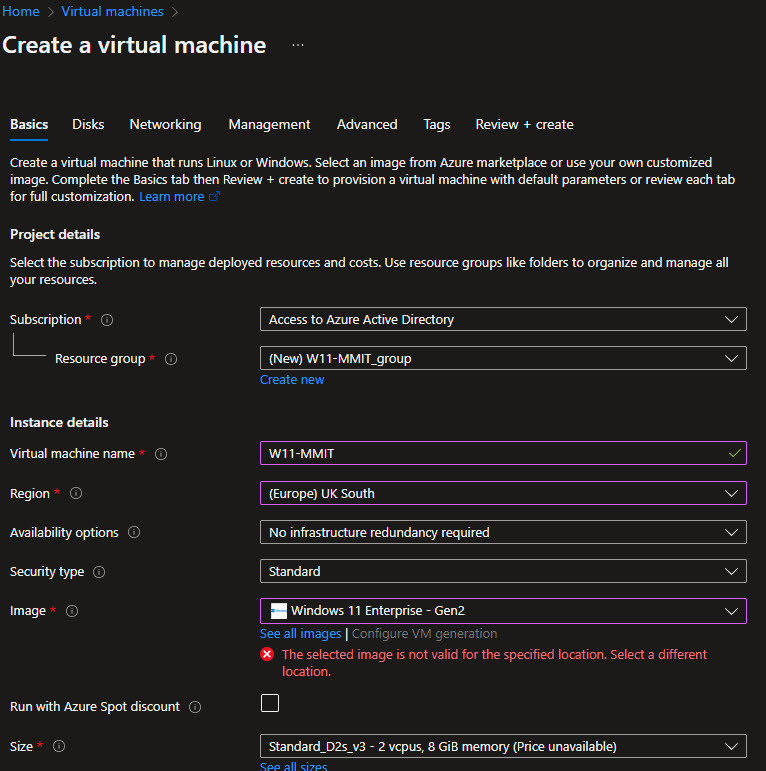Expand the Subscription dropdown

point(503,320)
